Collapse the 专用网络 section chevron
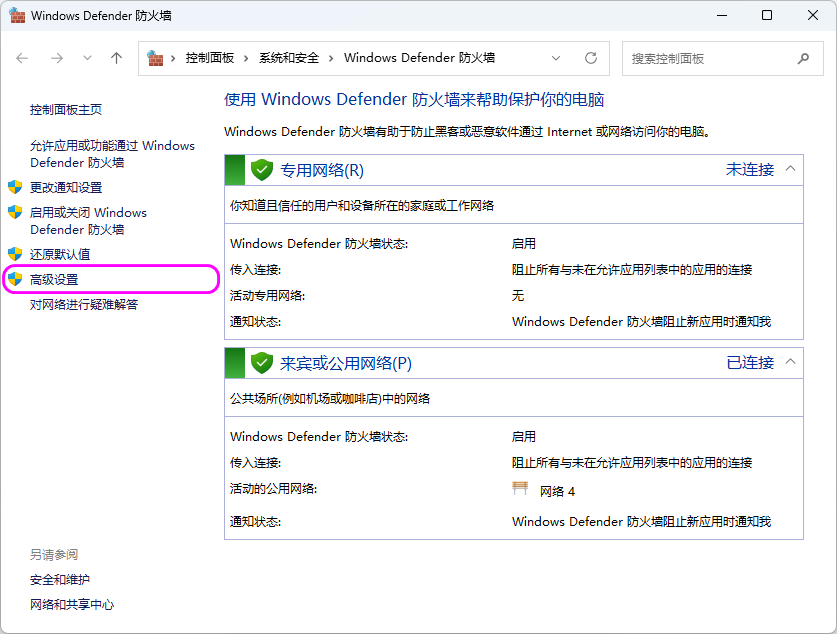 (791, 169)
